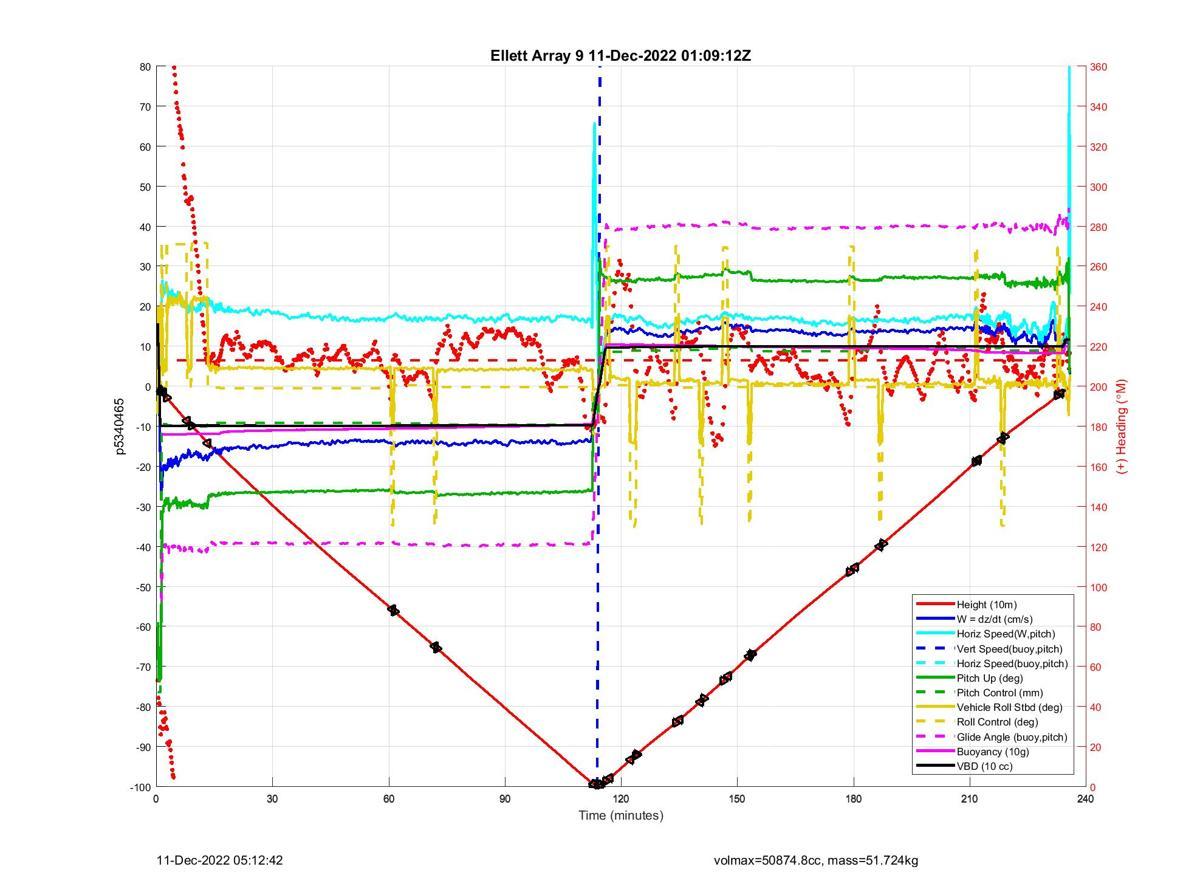Click the plot title 'Ellett Array 9 11-Dec-2022 01:09:12Z'
Viewport: 1200px width, 885px height.
coord(620,56)
